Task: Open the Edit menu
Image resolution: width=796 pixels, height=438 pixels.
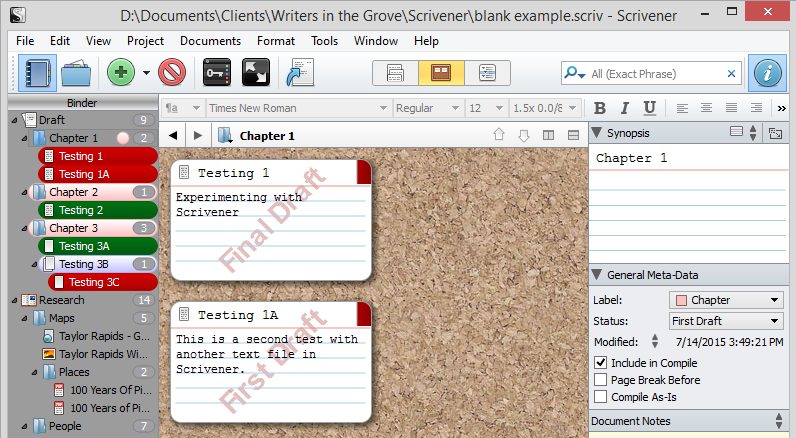Action: (x=59, y=41)
